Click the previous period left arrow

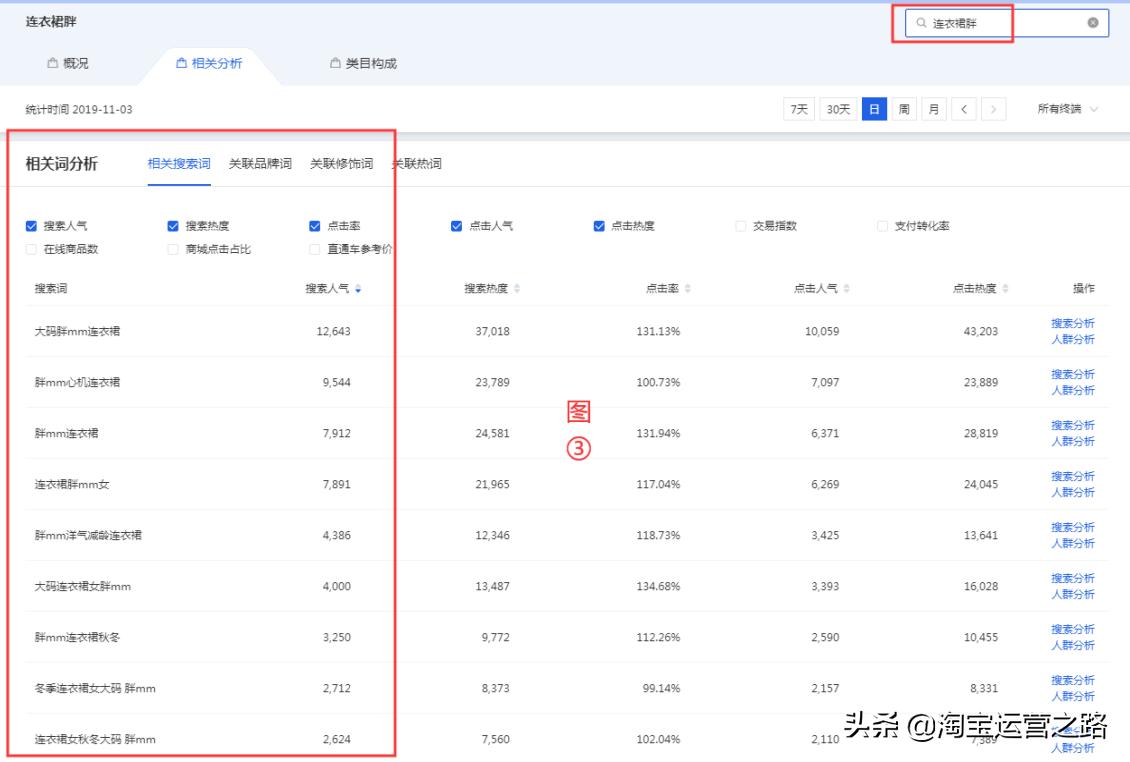coord(964,109)
